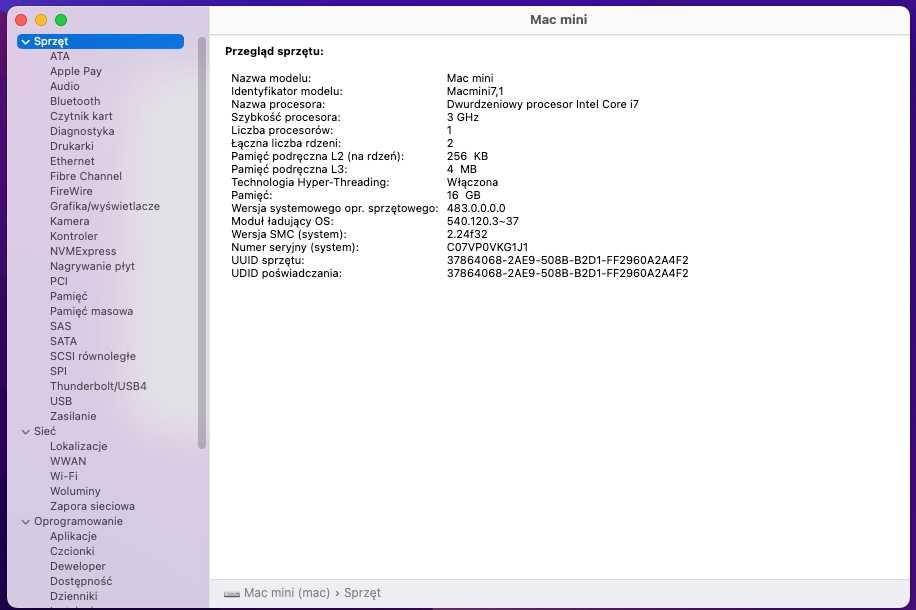Click the 2.24f32 SMC version value

pos(467,234)
